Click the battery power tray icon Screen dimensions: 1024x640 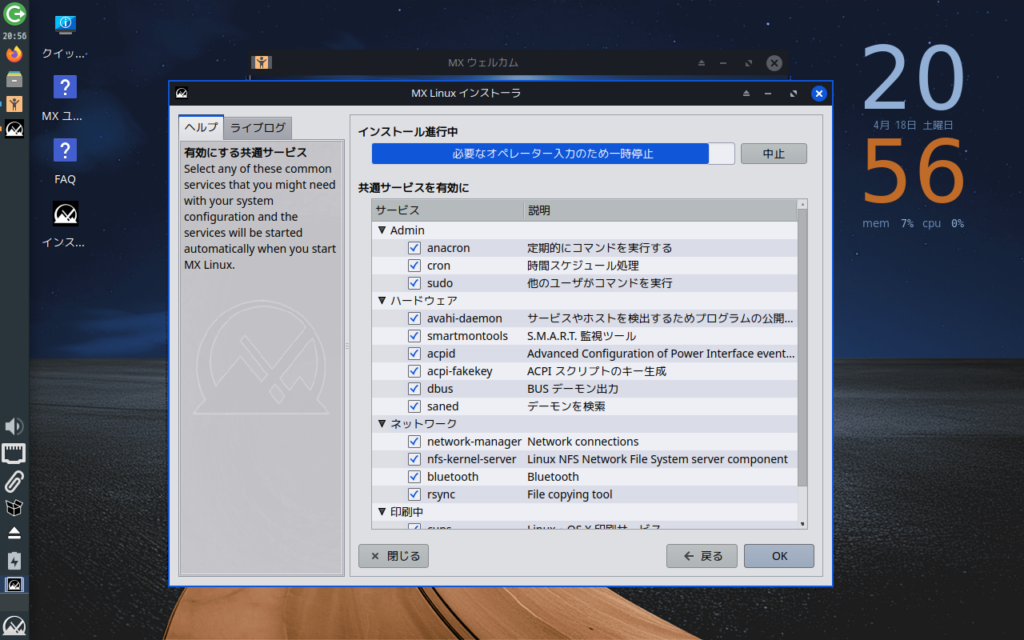tap(14, 559)
